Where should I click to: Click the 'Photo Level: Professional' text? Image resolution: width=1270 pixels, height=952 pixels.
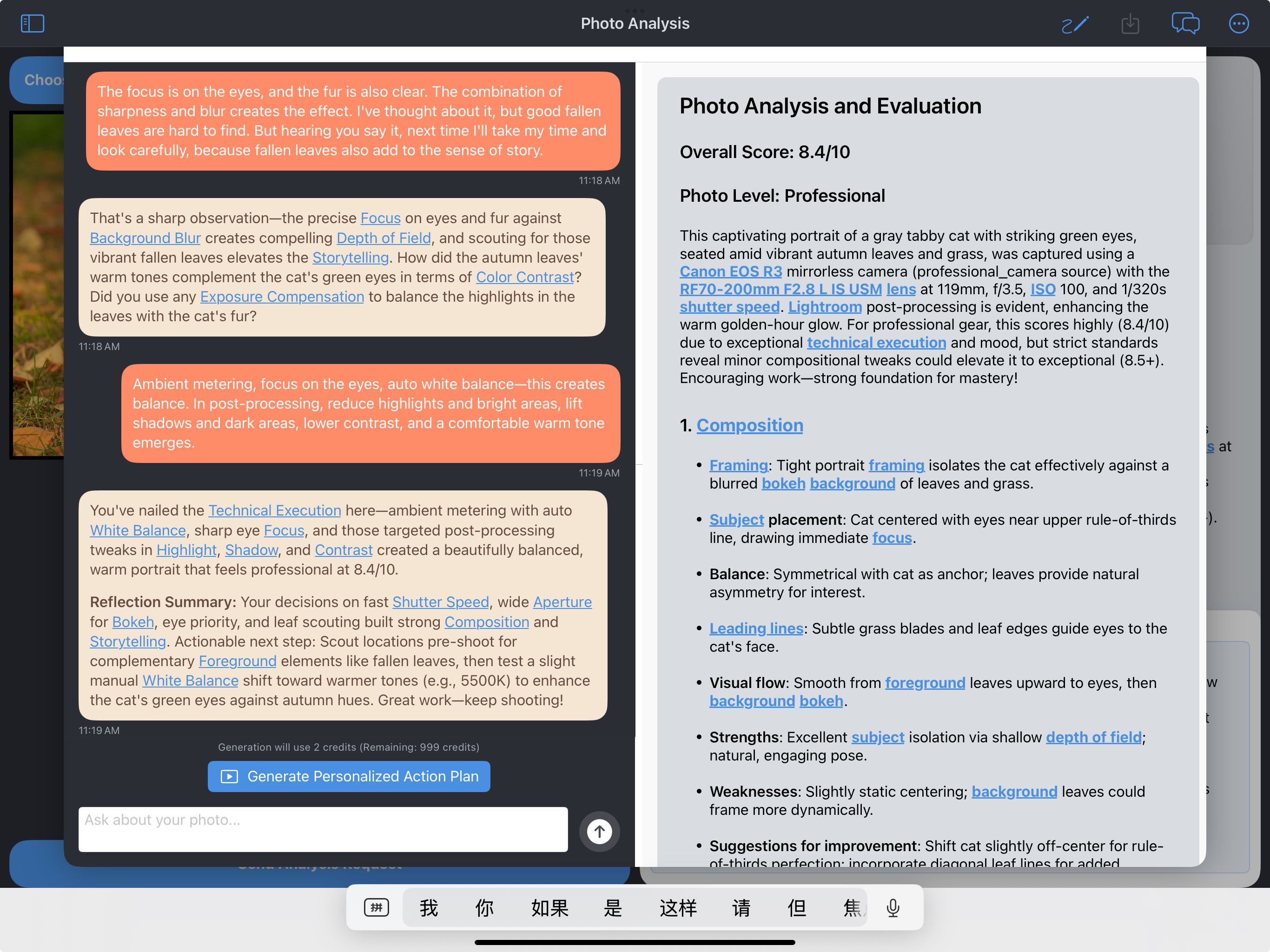tap(782, 196)
